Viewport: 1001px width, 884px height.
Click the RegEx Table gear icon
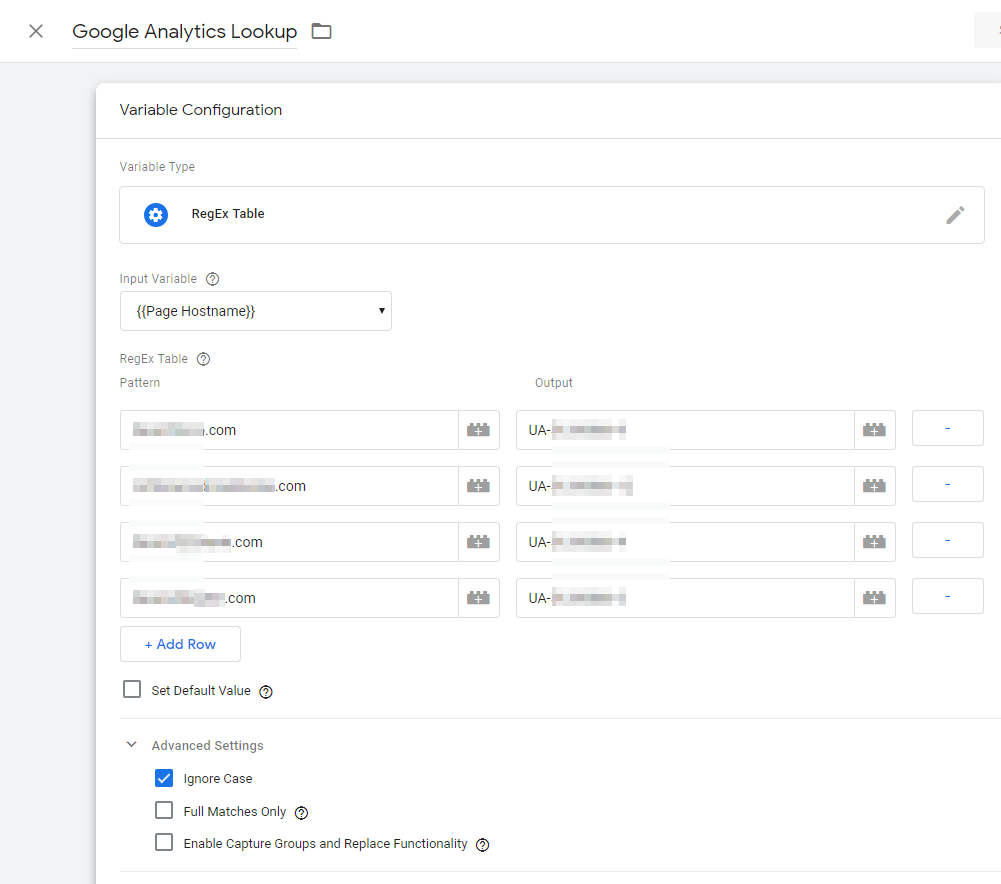[x=156, y=214]
